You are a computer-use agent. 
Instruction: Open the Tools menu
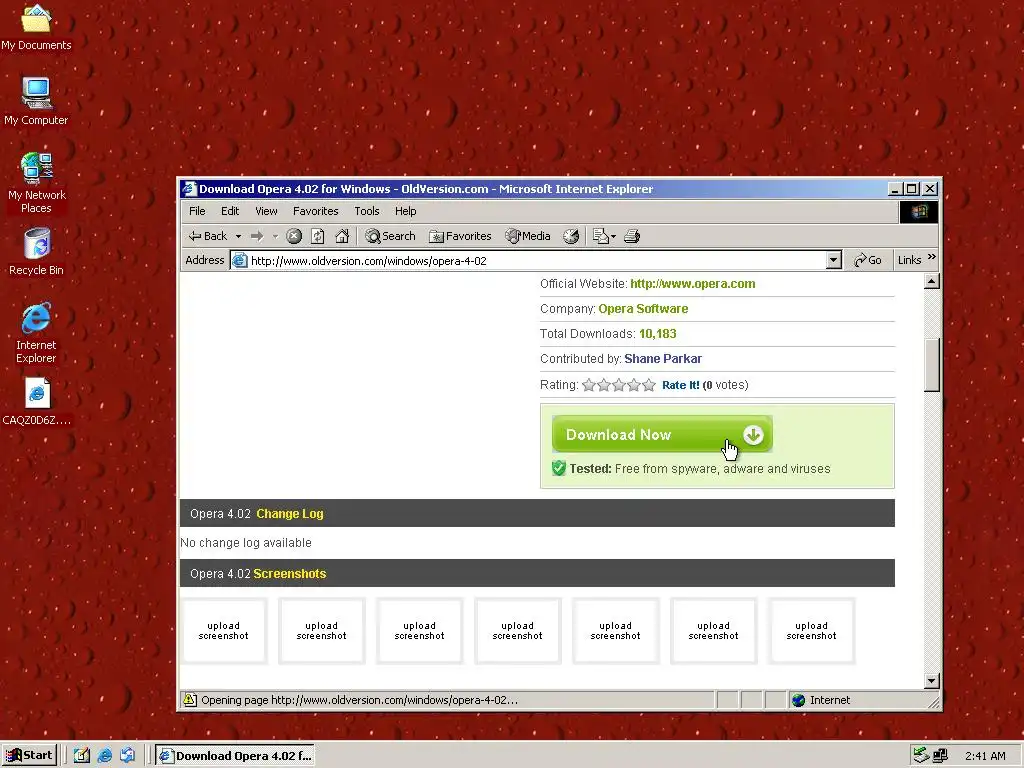366,211
